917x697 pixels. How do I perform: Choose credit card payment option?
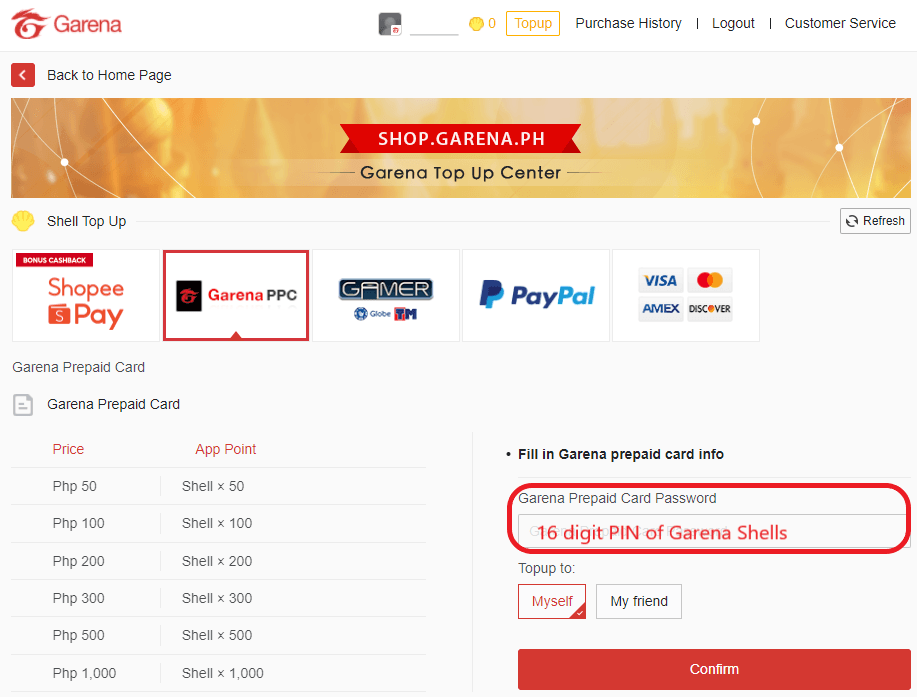685,295
